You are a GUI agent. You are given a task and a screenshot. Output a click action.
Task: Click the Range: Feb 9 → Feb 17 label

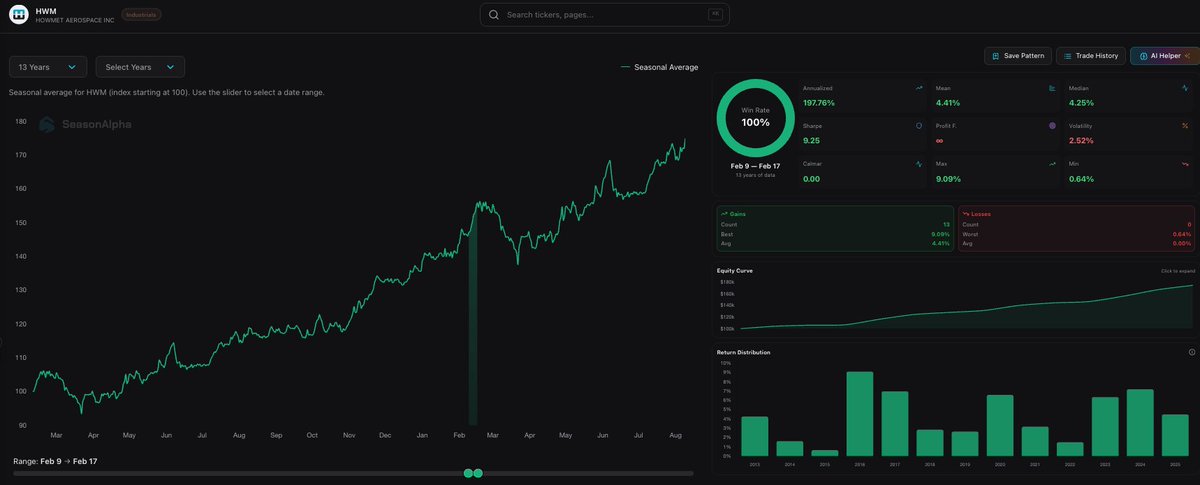[x=55, y=461]
